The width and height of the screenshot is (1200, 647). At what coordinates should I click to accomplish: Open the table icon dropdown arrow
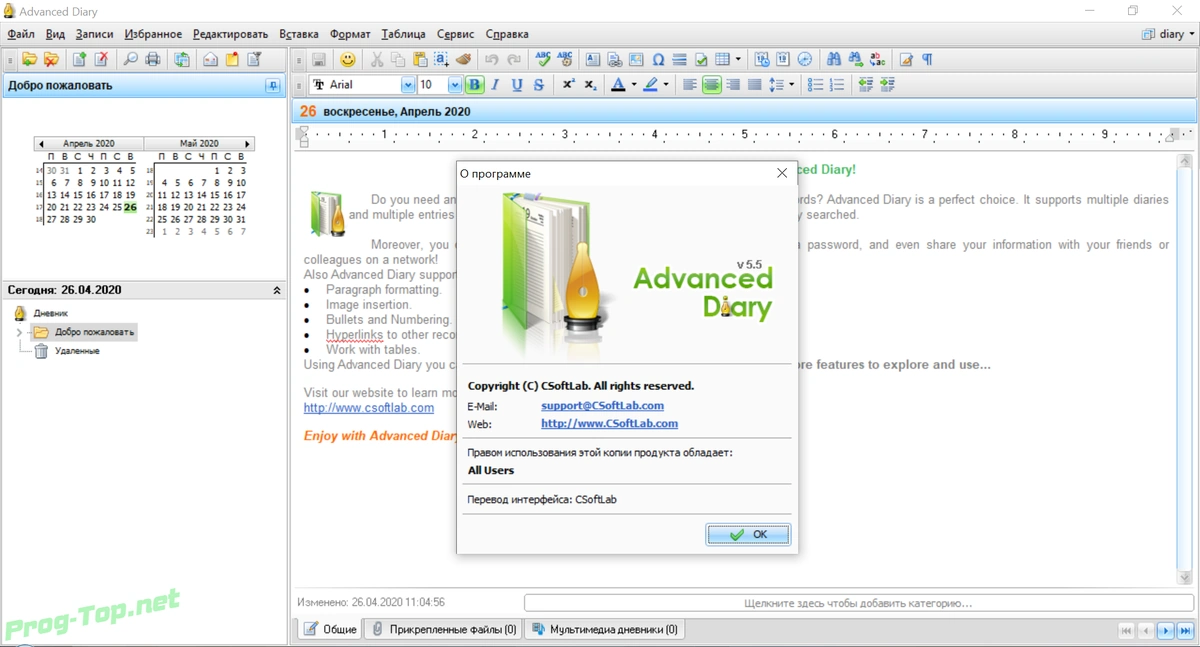coord(738,60)
